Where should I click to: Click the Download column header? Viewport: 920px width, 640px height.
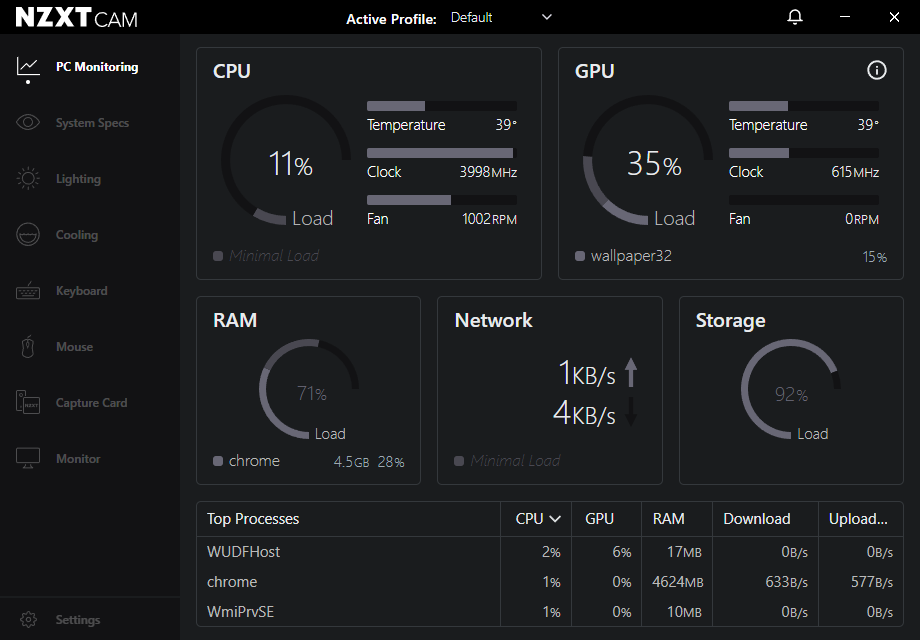[756, 519]
